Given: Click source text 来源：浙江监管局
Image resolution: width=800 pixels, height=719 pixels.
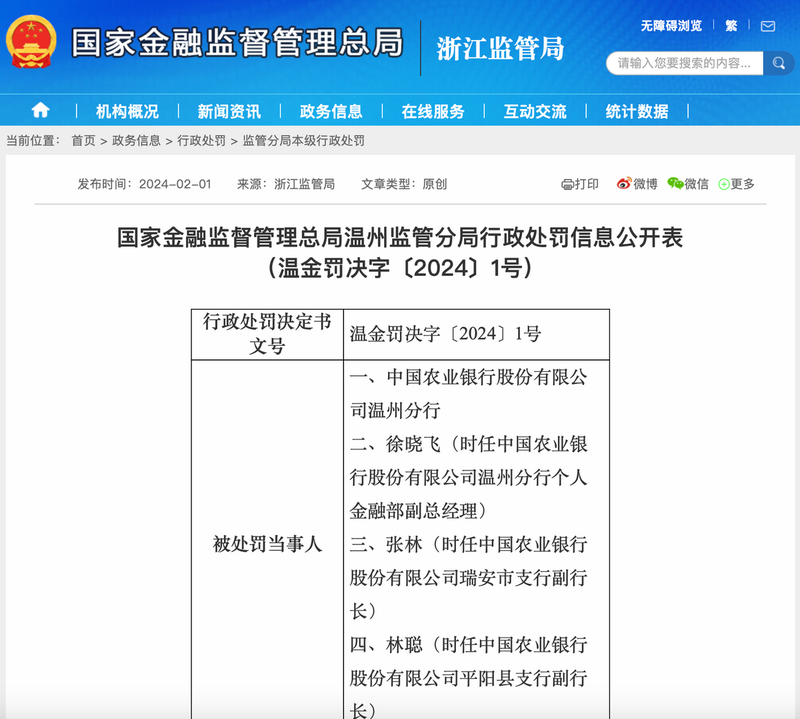Looking at the screenshot, I should [286, 184].
